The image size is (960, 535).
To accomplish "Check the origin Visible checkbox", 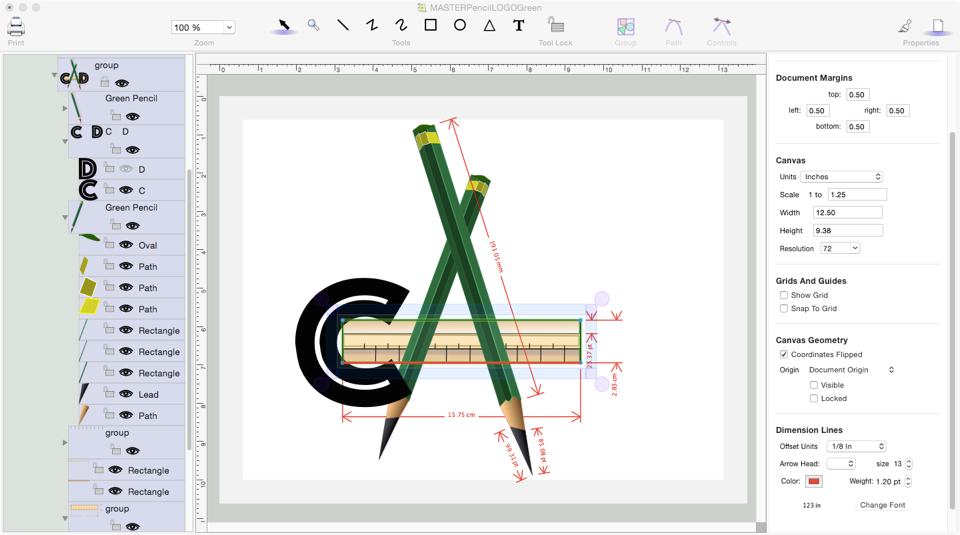I will 814,385.
